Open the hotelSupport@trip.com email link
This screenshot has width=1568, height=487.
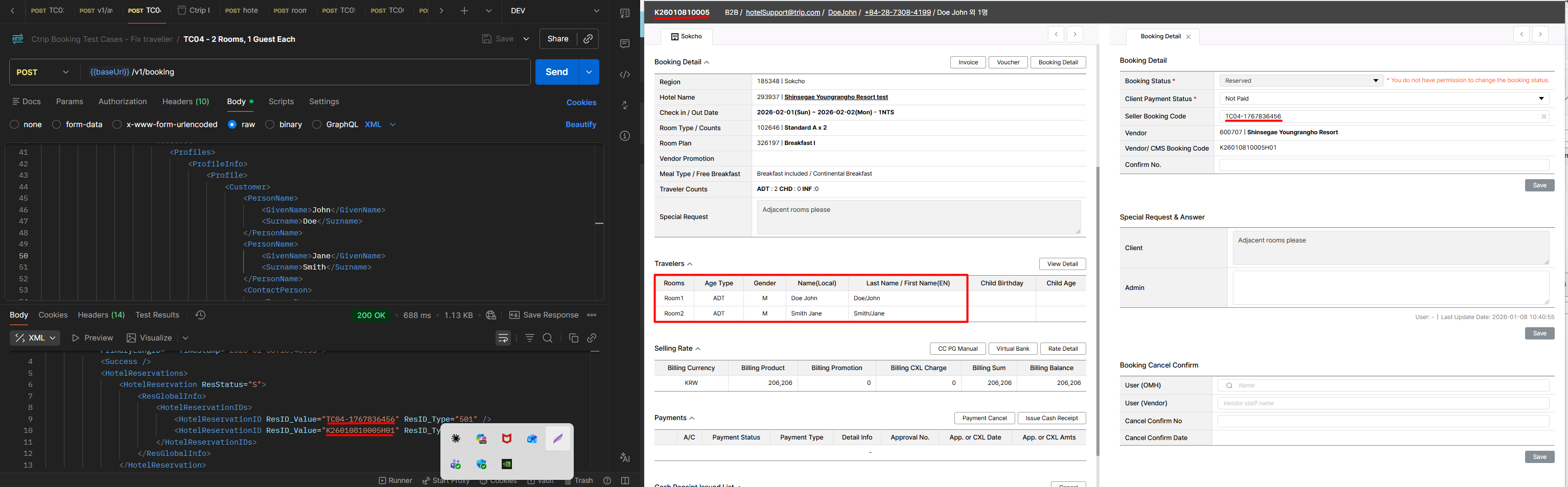coord(782,12)
